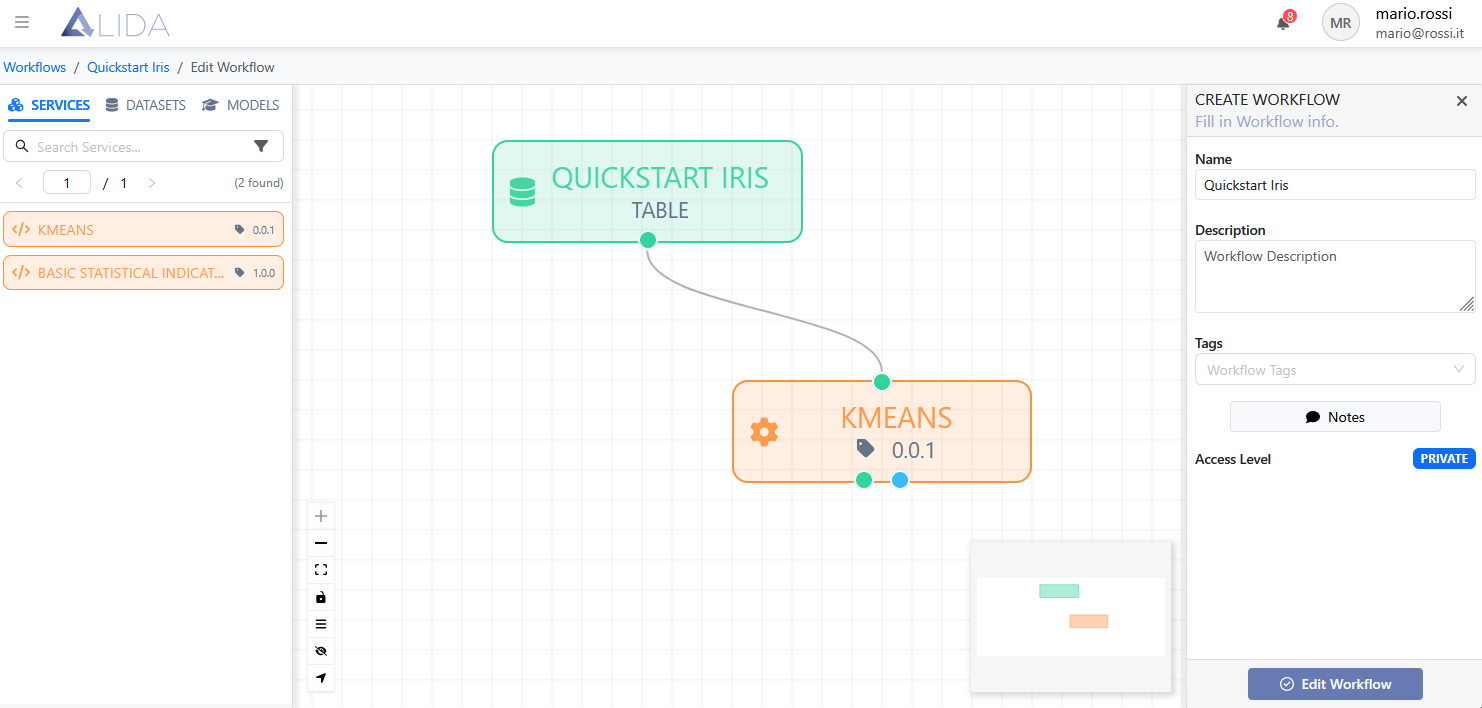Click the Edit Workflow button

click(1334, 684)
